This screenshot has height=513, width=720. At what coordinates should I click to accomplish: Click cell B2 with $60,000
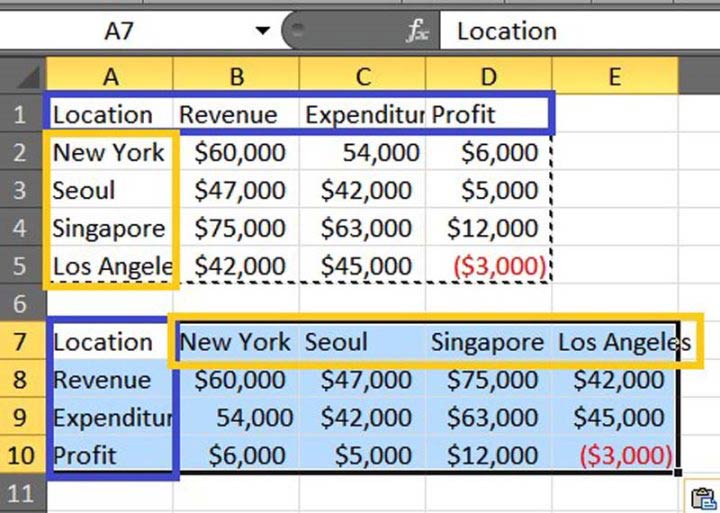click(236, 152)
